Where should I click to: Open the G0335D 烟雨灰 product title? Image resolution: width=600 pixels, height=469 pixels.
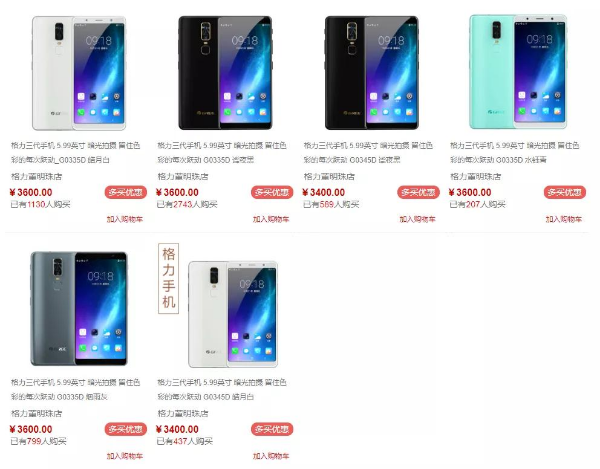76,389
